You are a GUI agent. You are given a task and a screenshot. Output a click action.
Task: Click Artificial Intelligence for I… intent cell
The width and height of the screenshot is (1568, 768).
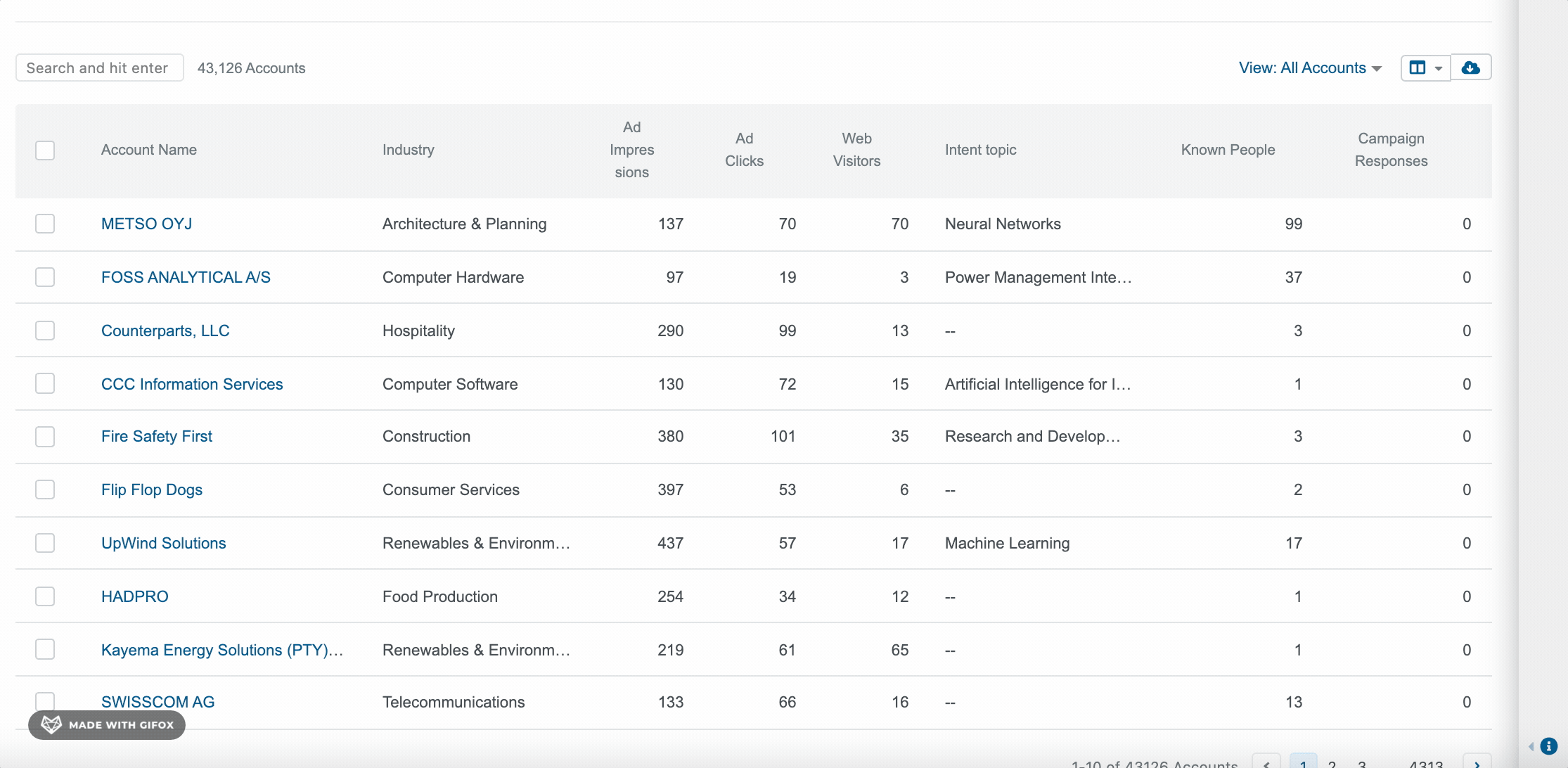pos(1038,384)
